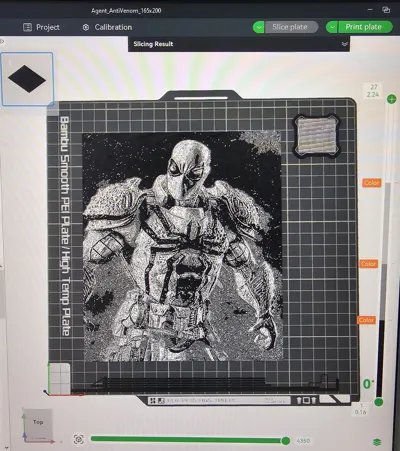Screen dimensions: 400x451
Task: Open the Project tab
Action: tap(41, 27)
